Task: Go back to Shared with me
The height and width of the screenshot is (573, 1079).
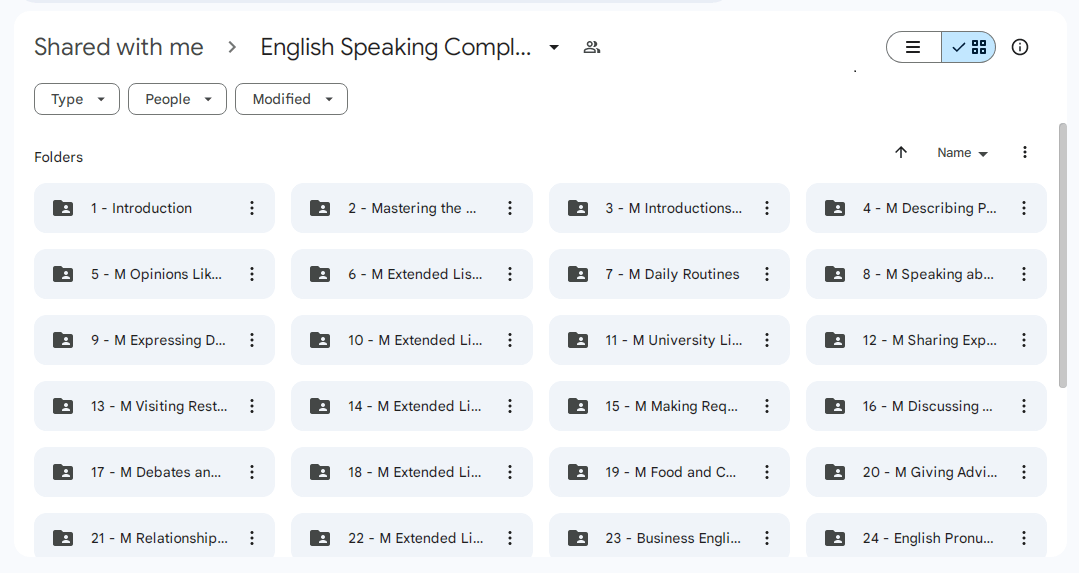Action: click(119, 47)
